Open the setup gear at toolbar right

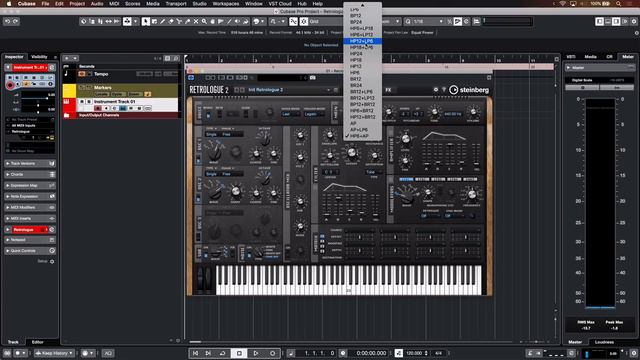[x=634, y=21]
